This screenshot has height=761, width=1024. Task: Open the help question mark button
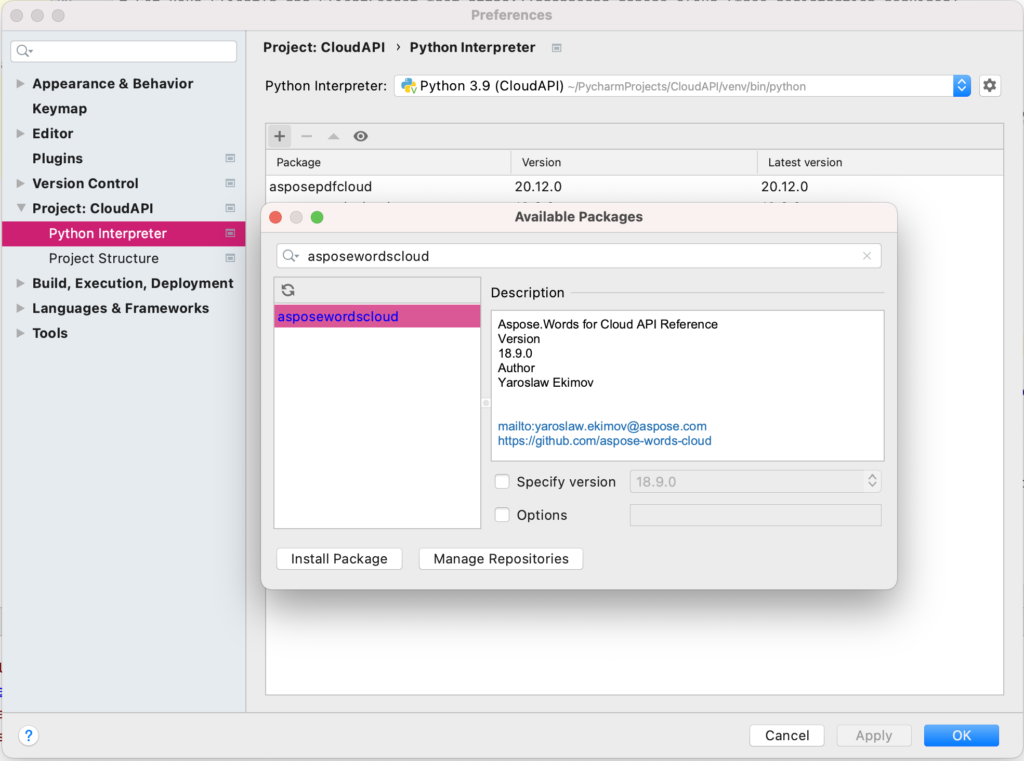click(x=29, y=736)
